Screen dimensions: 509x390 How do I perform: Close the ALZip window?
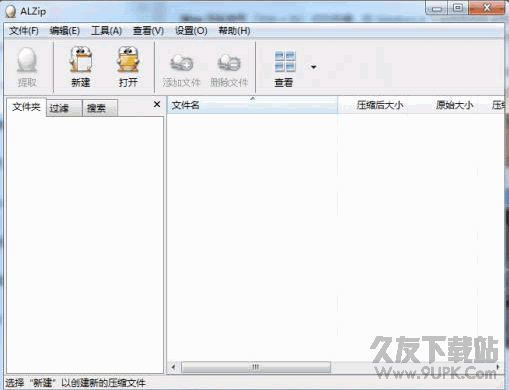487,8
